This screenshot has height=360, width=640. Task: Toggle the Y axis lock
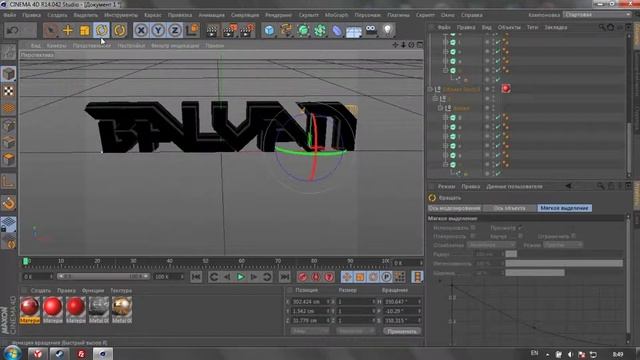click(x=158, y=30)
